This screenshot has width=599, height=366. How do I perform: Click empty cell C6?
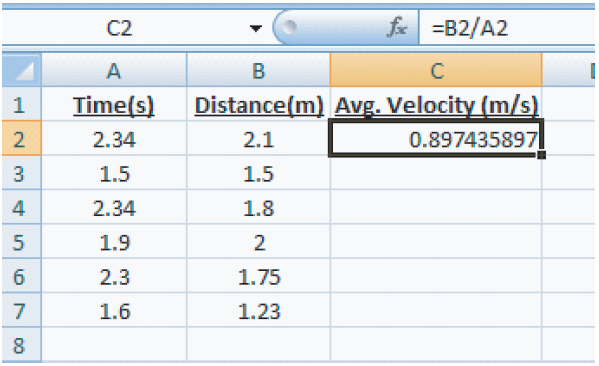(x=436, y=276)
